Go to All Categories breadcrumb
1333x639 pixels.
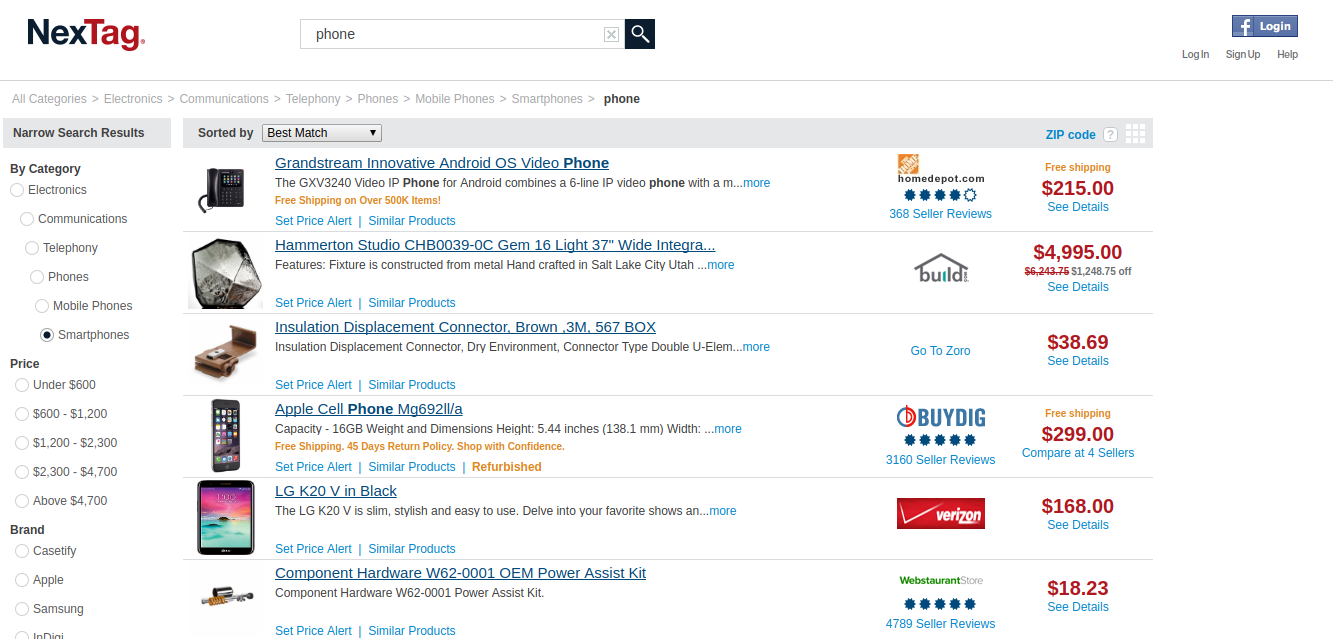pos(49,99)
